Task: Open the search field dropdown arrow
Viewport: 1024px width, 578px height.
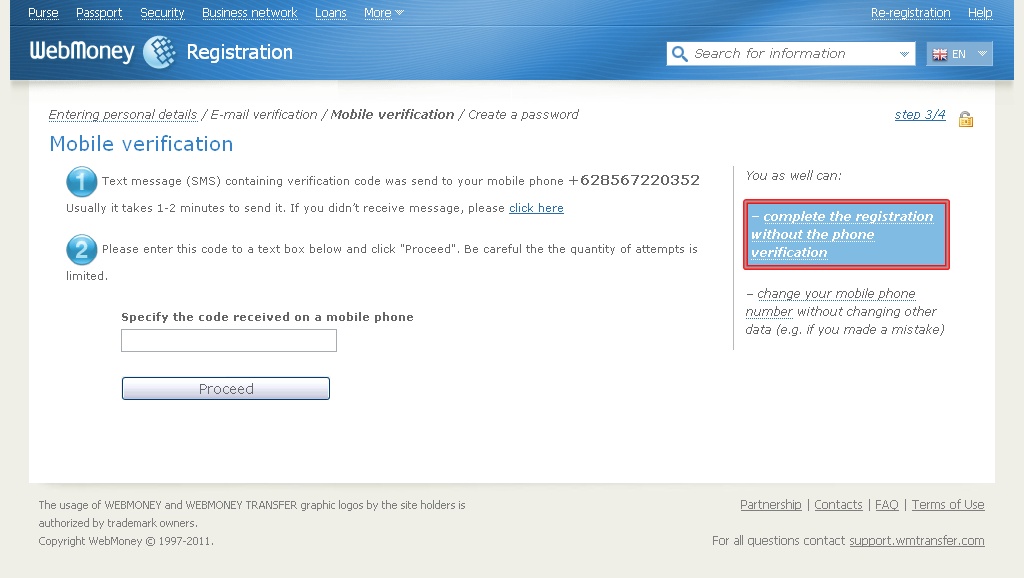Action: click(x=904, y=54)
